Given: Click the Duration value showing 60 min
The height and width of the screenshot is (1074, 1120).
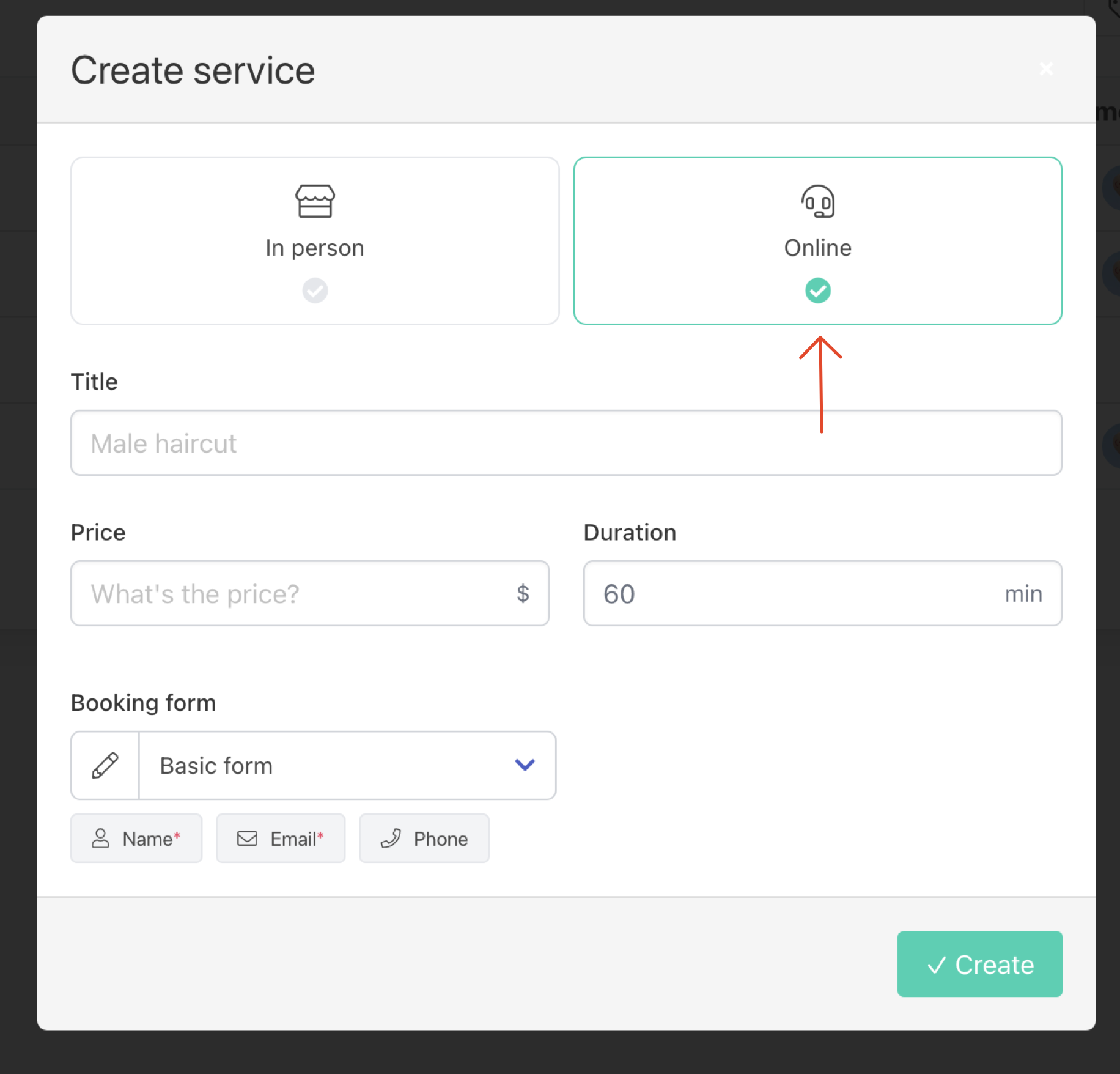Looking at the screenshot, I should coord(822,593).
